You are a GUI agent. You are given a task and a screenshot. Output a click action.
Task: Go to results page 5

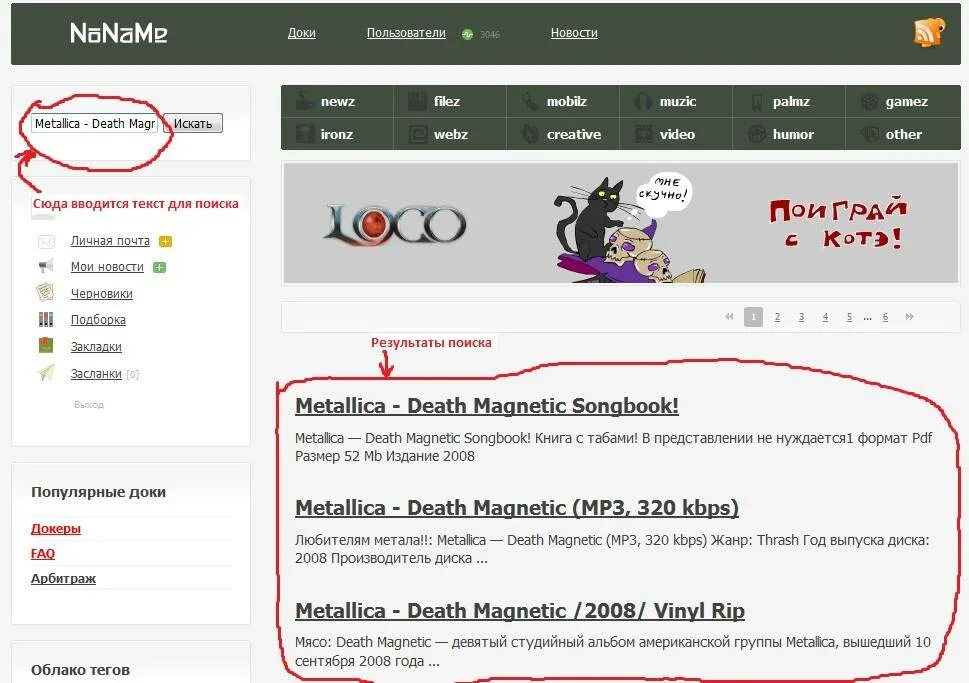[849, 317]
